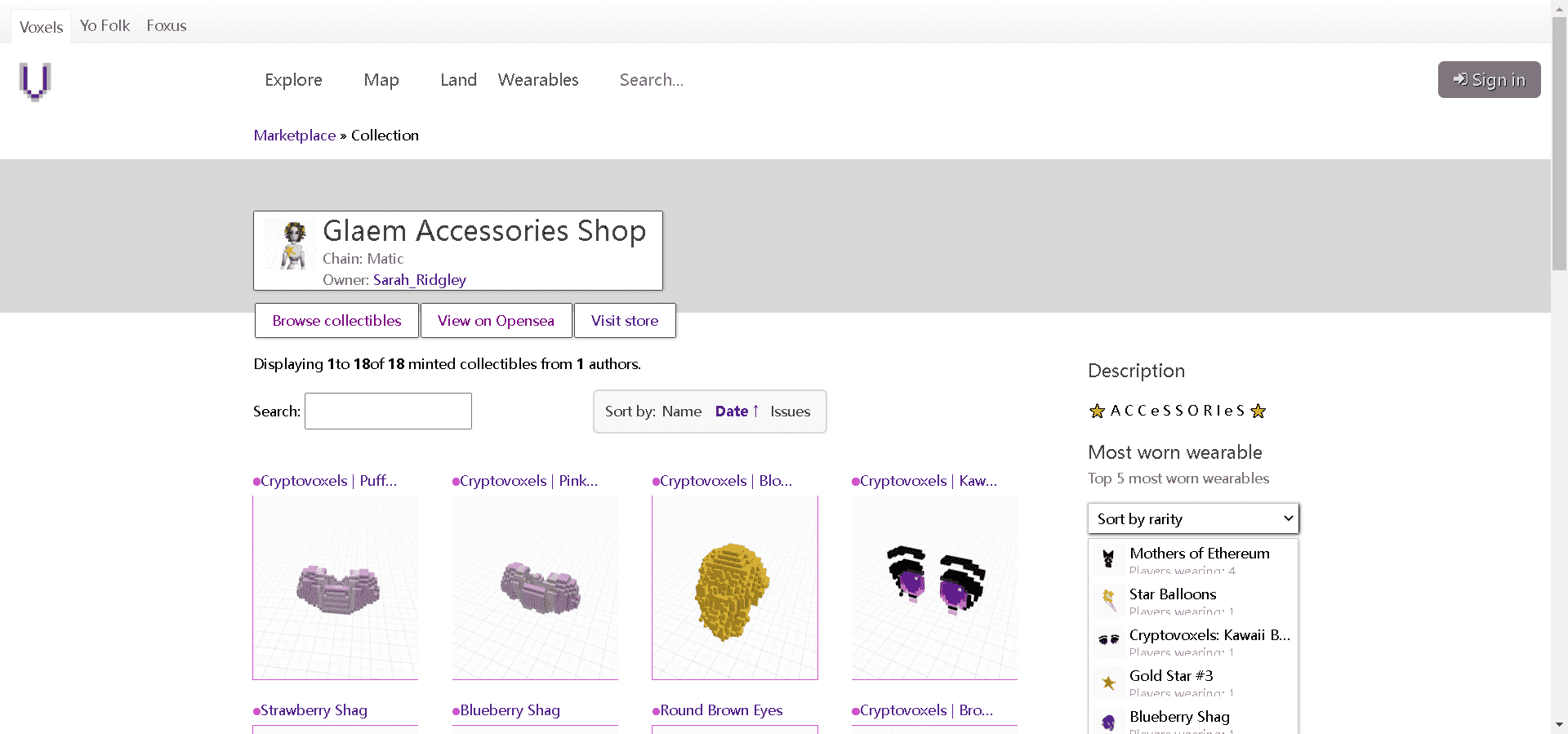Click the Gold Star #3 icon
Screen dimensions: 1568x734
pyautogui.click(x=1108, y=682)
